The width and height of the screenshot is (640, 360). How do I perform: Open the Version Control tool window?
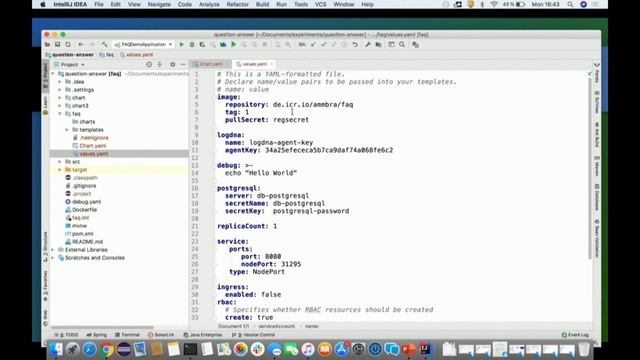click(253, 335)
